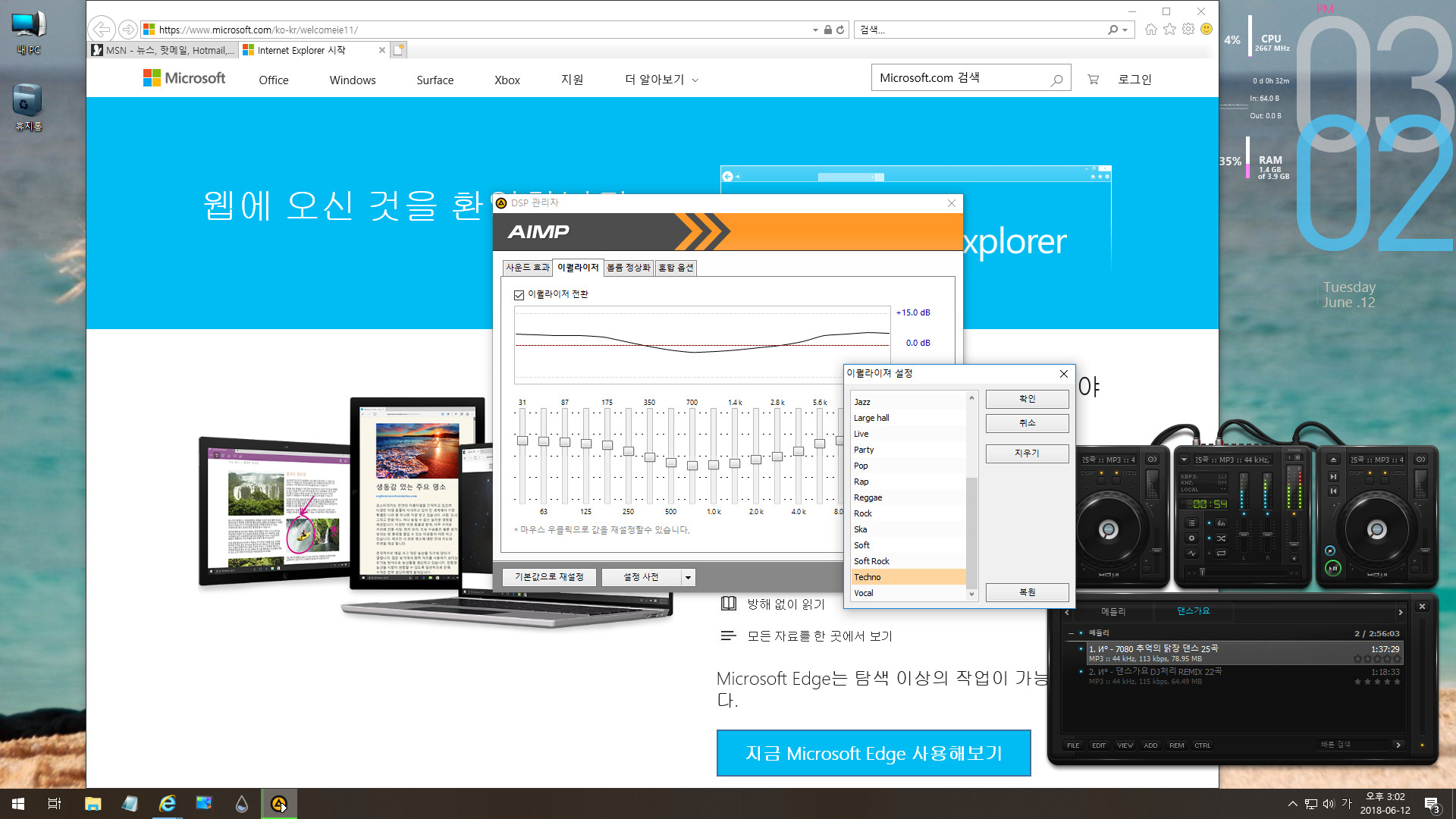Screen dimensions: 1456x819
Task: Click the presets button in DSP manager
Action: [641, 577]
